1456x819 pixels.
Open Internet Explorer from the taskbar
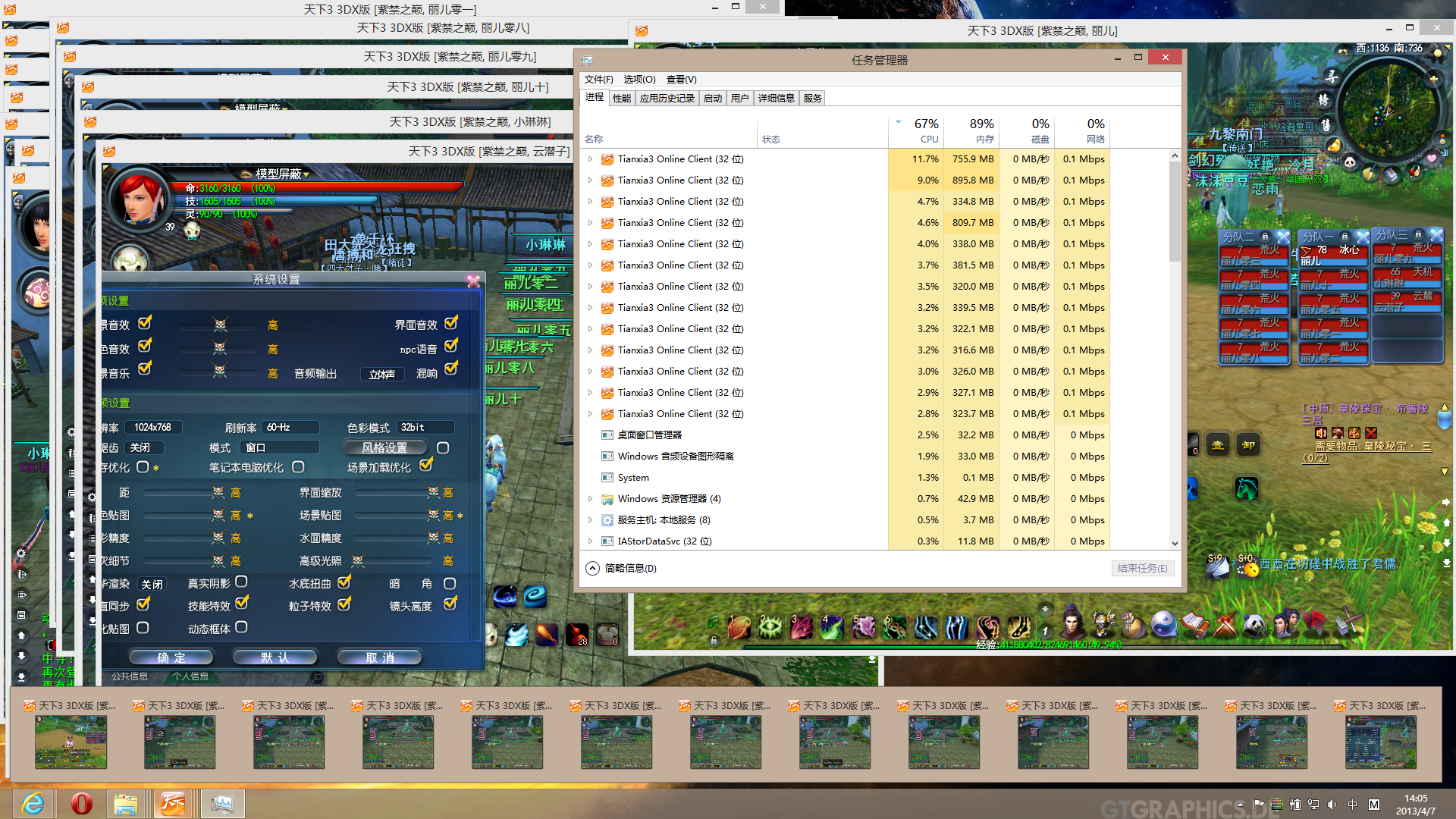[x=33, y=803]
